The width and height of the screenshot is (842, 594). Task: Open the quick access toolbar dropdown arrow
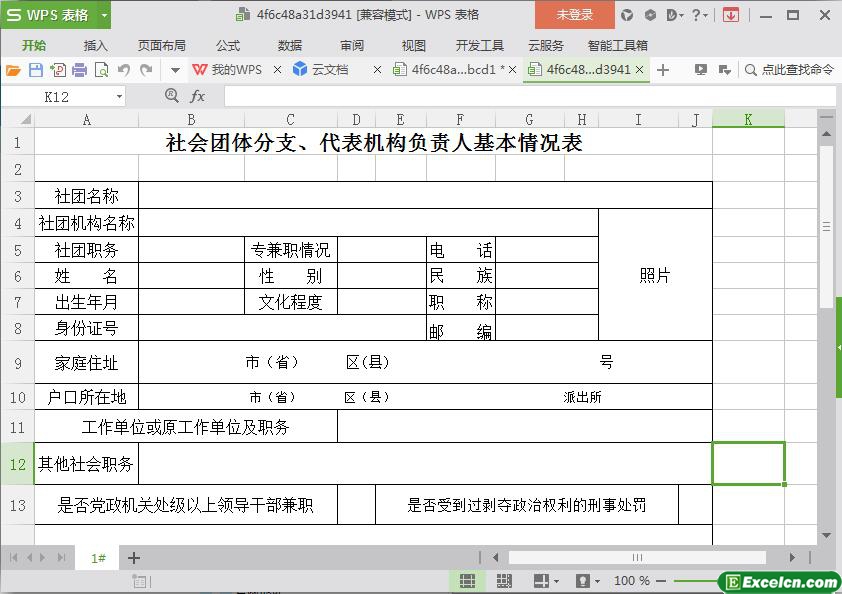click(x=175, y=70)
